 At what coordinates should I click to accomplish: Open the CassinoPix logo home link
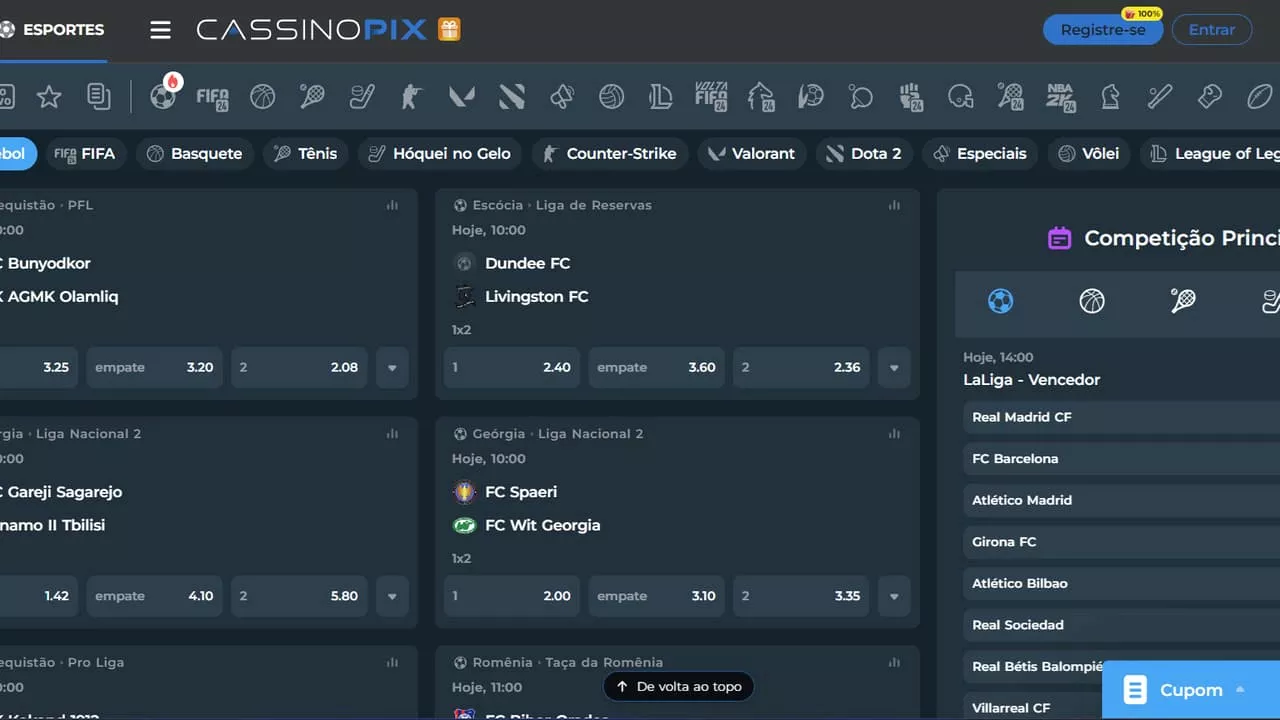click(312, 30)
